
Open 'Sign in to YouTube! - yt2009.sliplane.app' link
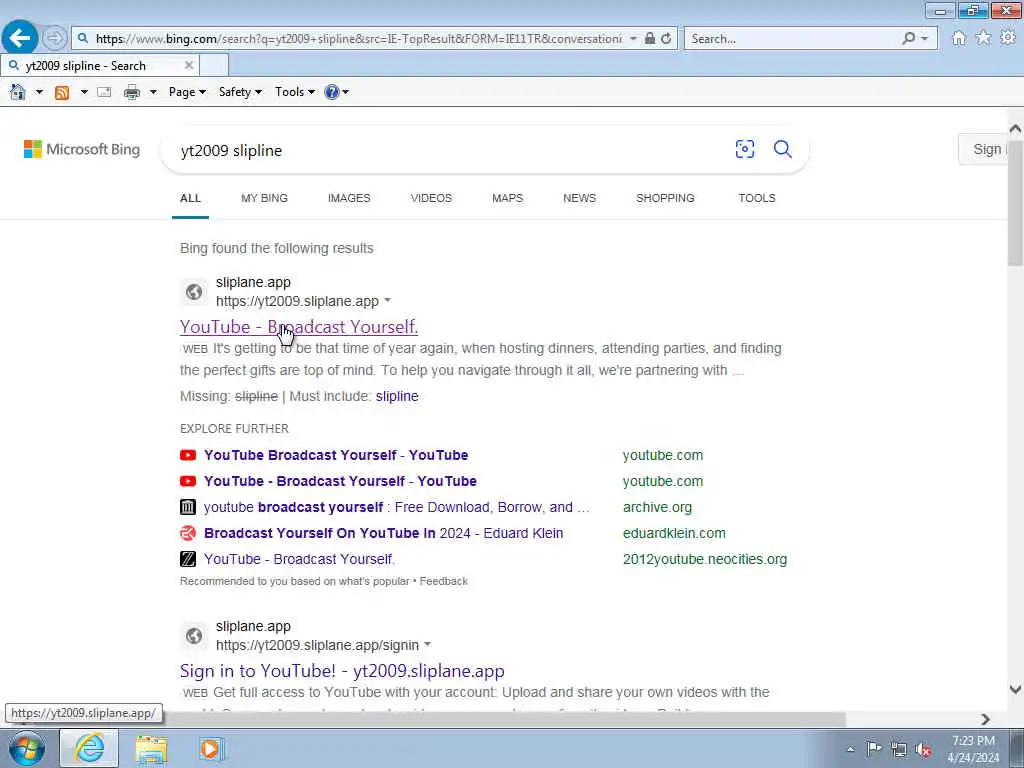coord(342,671)
